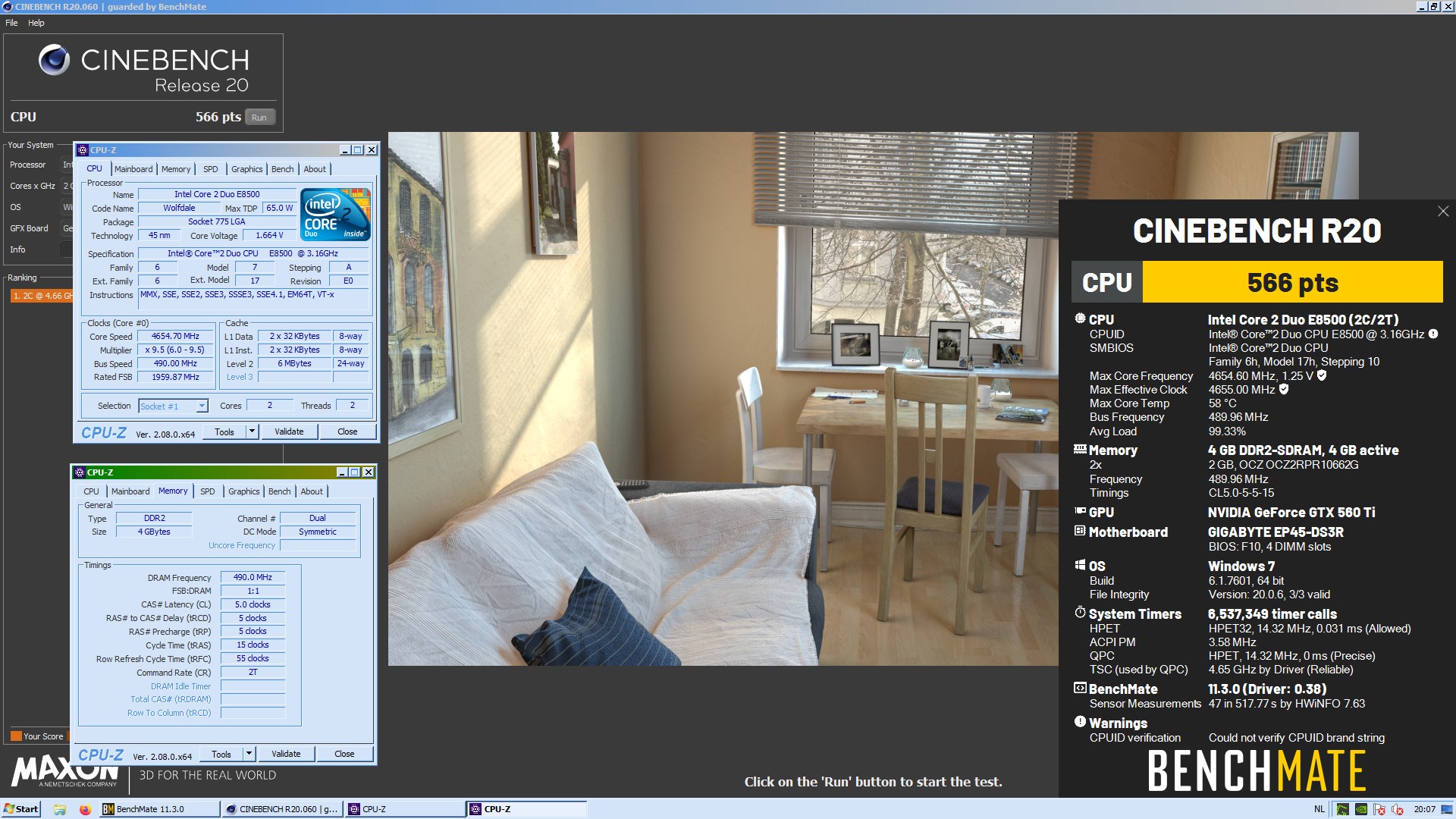The height and width of the screenshot is (819, 1456).
Task: Switch to Memory tab in upper CPU-Z
Action: (x=176, y=169)
